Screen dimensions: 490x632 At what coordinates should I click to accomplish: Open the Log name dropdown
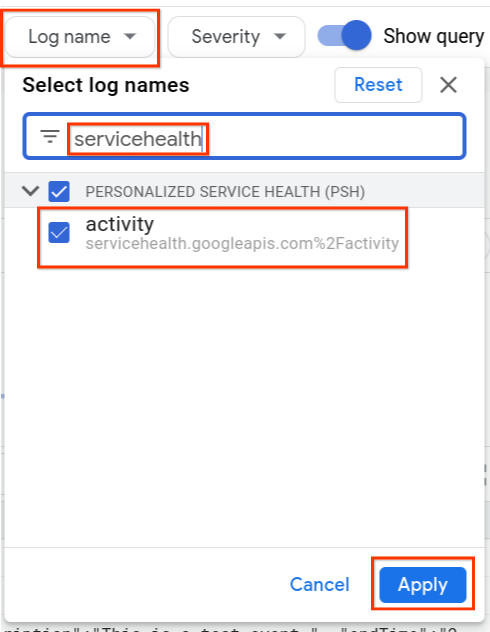(x=80, y=37)
